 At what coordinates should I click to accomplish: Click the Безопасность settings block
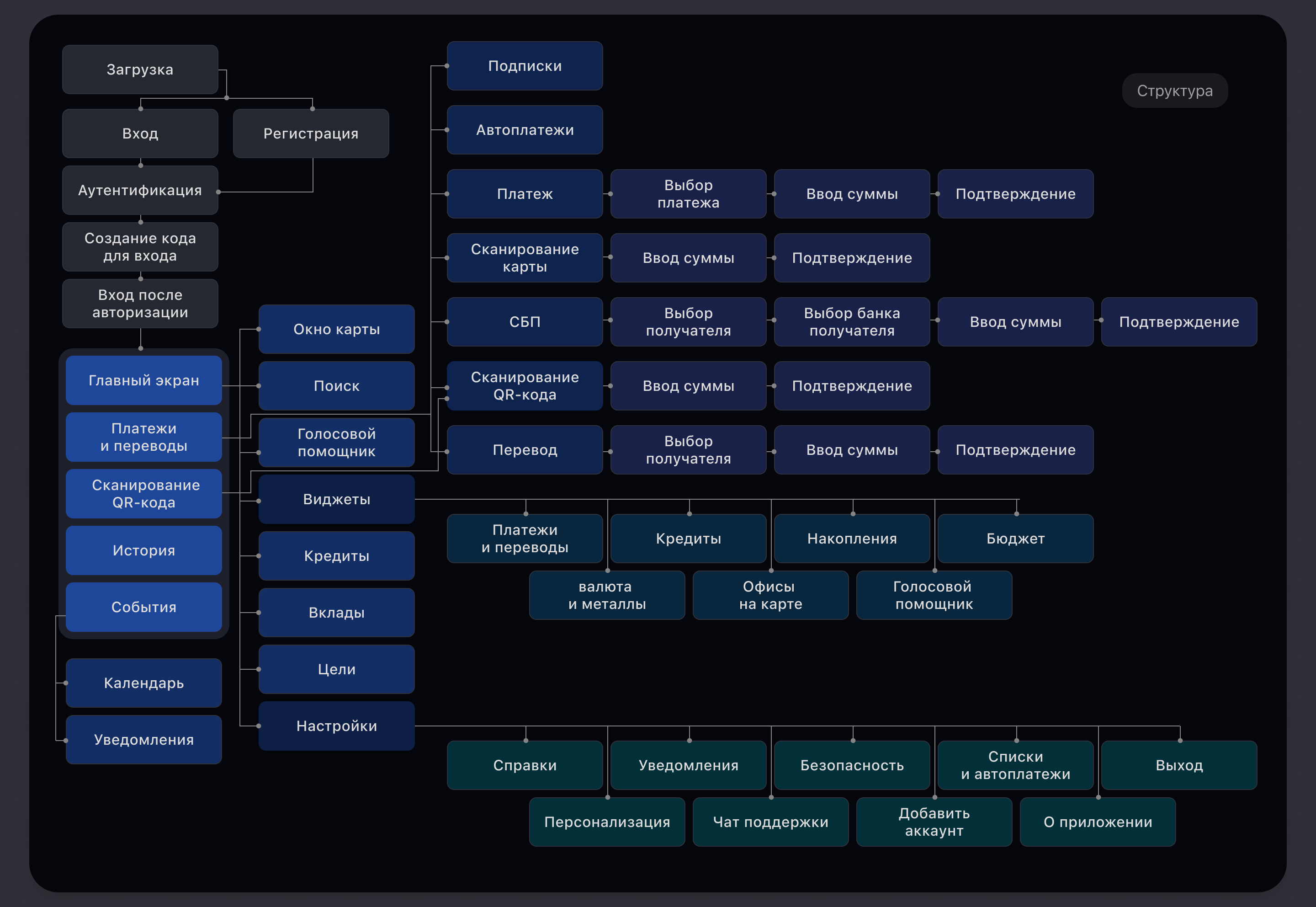pyautogui.click(x=851, y=765)
